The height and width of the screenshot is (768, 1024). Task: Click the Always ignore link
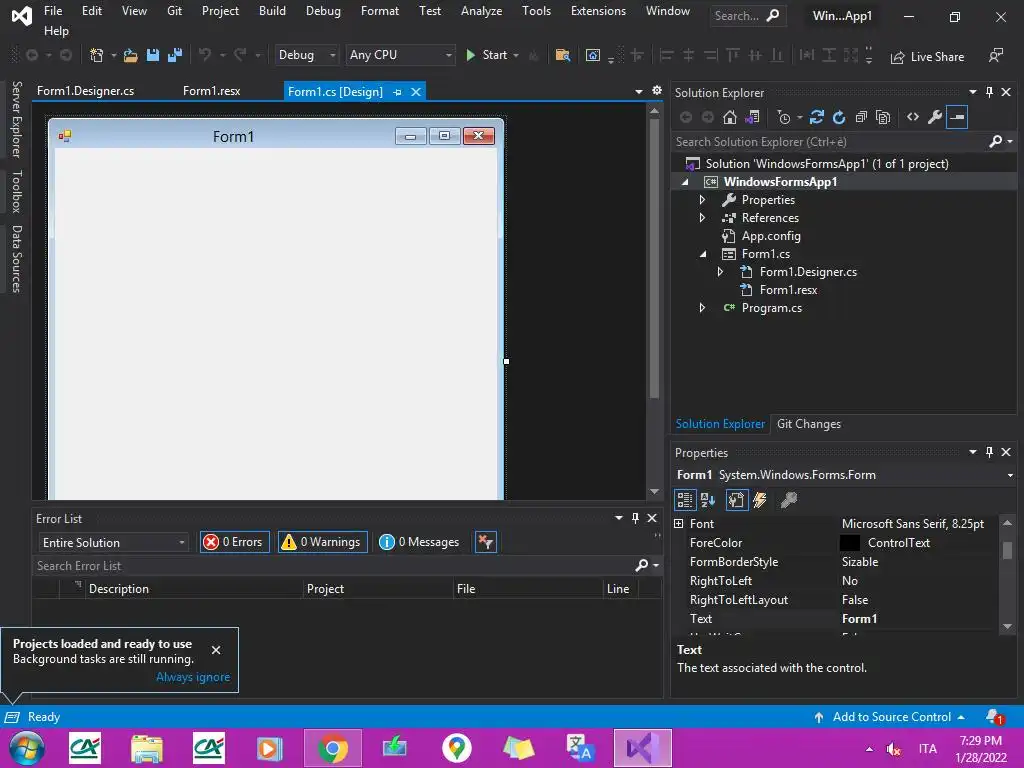point(193,677)
